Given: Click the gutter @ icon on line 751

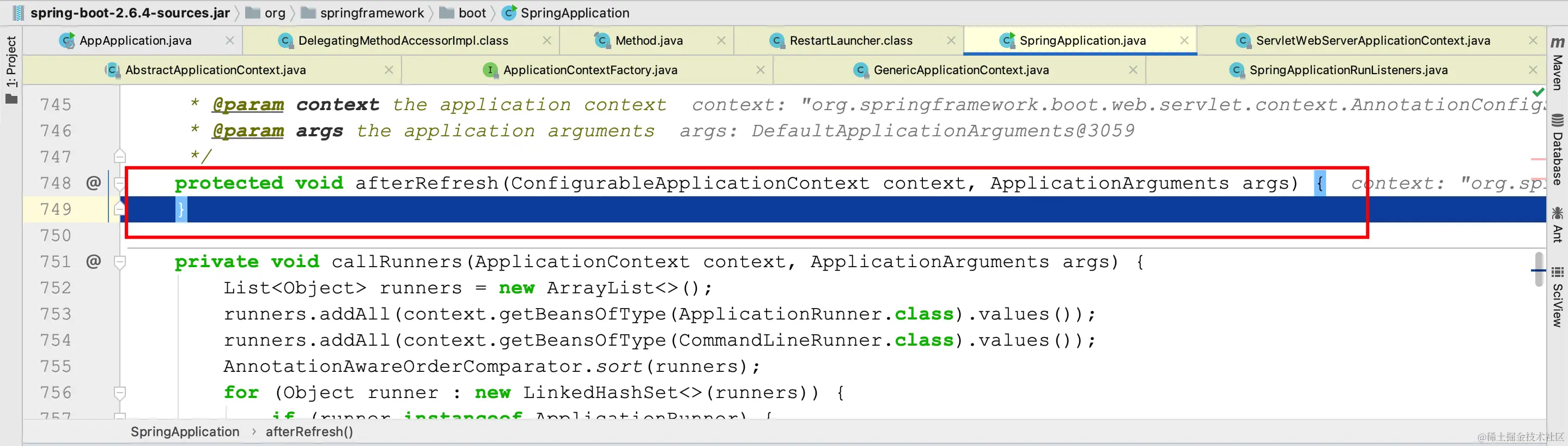Looking at the screenshot, I should point(93,261).
